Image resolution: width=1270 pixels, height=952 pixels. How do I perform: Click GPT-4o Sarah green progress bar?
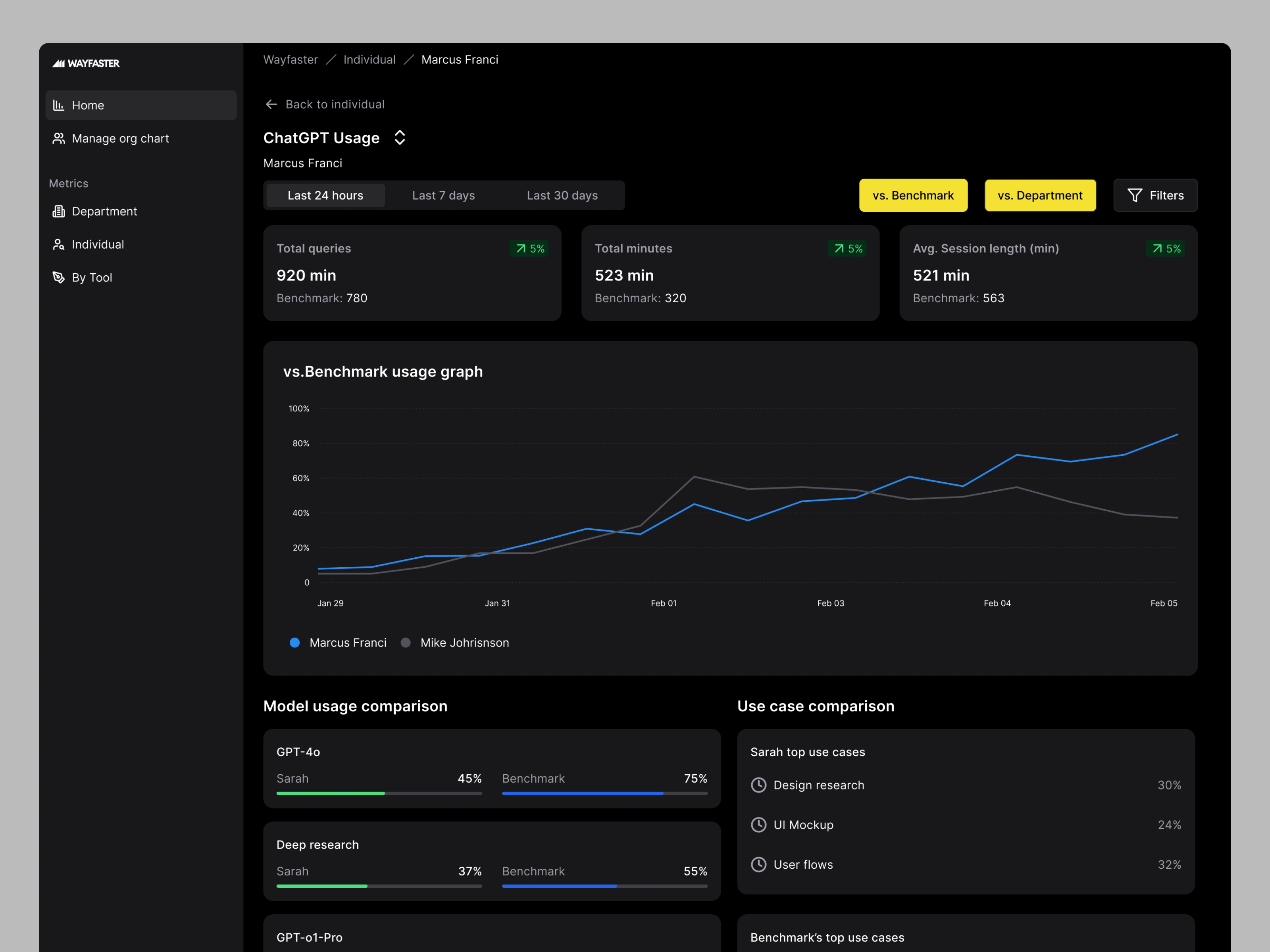[x=379, y=793]
